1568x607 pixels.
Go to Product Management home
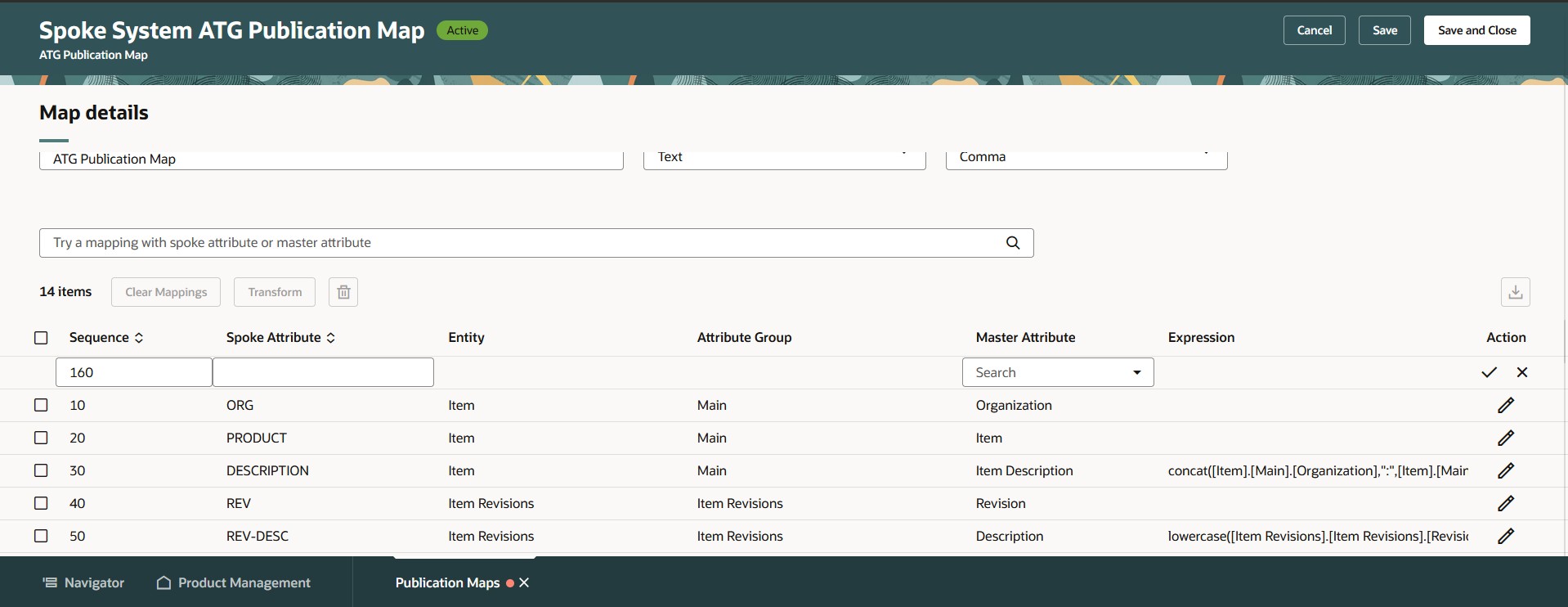click(234, 582)
